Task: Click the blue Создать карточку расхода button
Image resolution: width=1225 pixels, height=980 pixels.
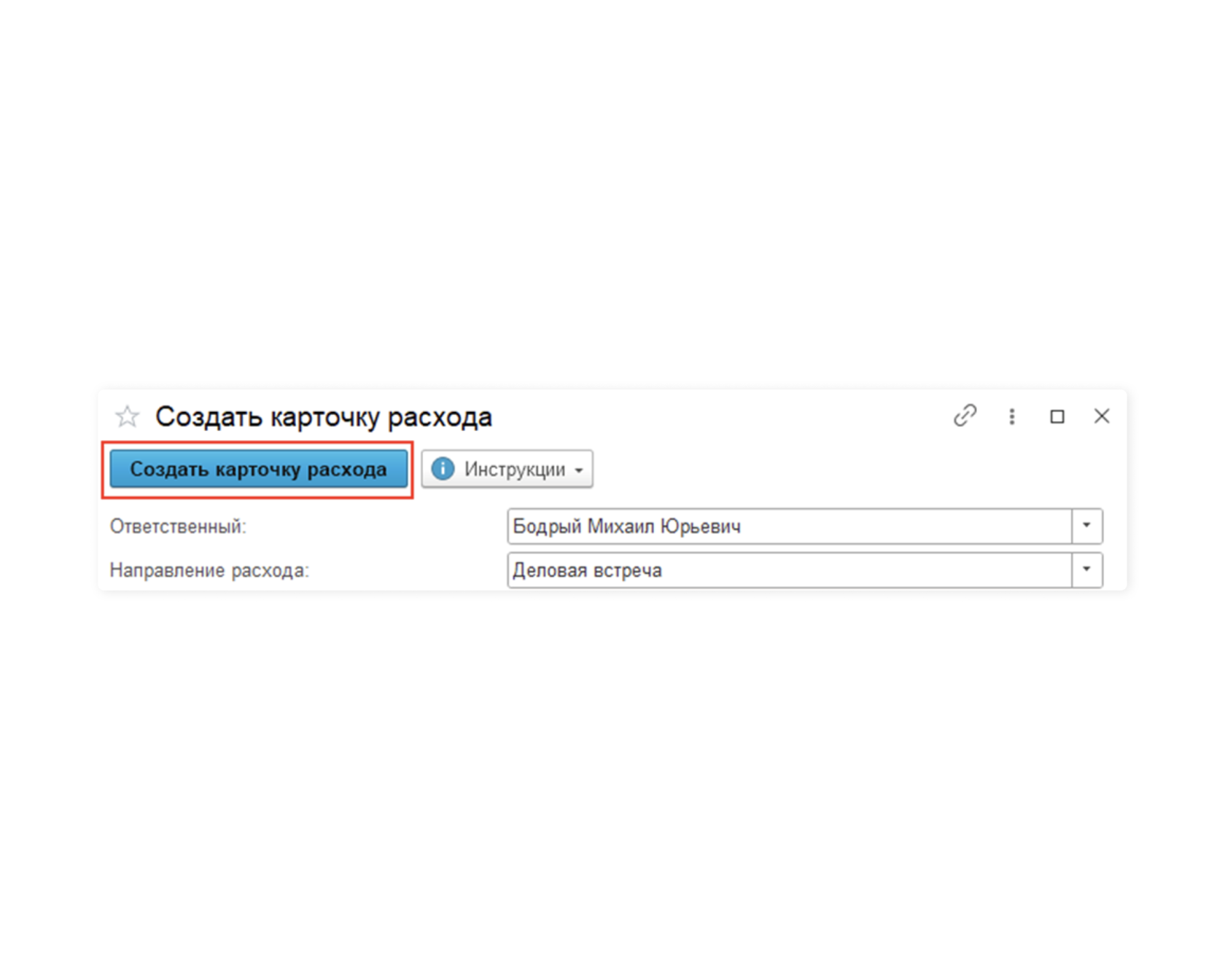Action: 258,469
